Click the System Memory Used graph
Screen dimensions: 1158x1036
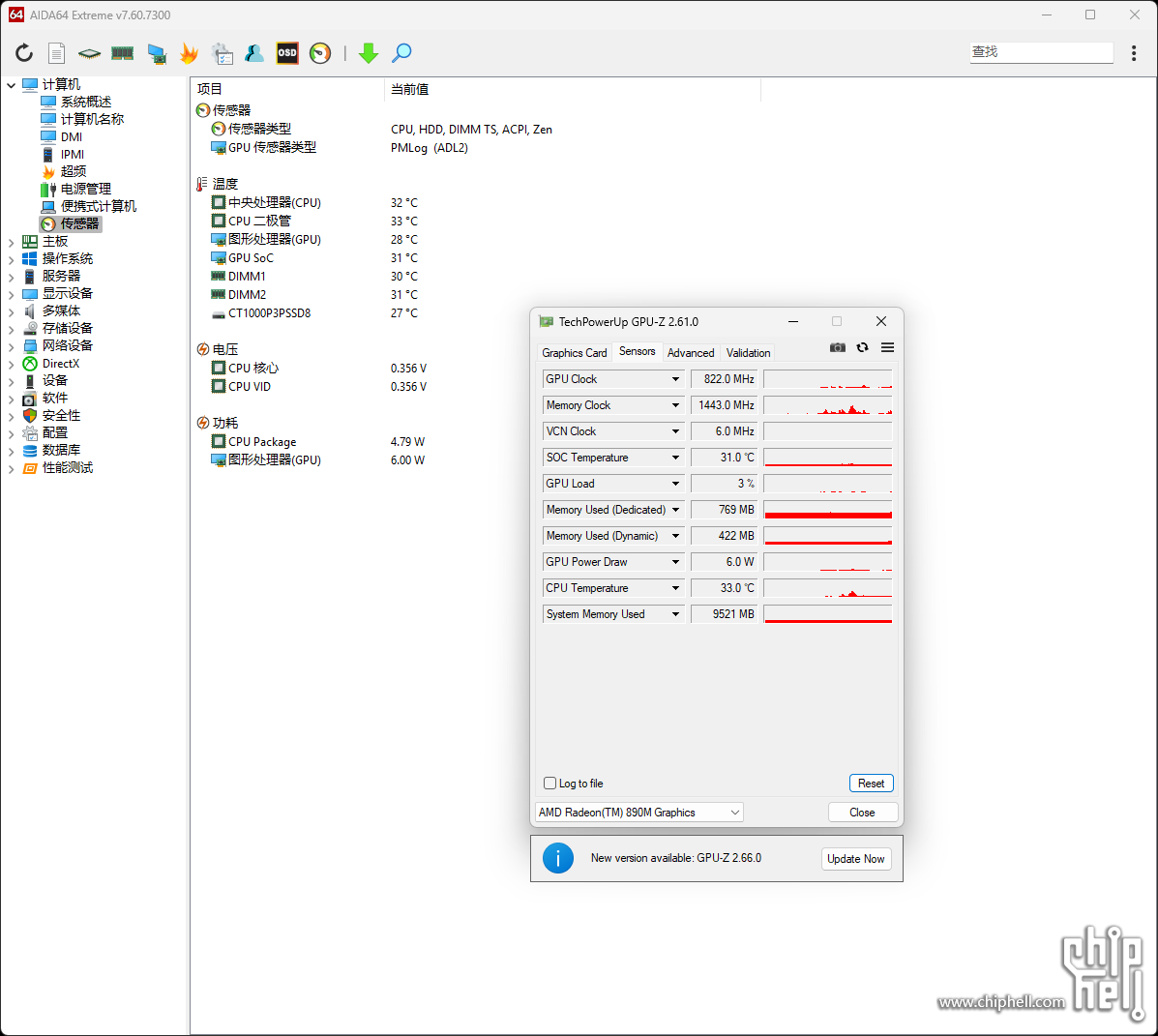click(828, 614)
